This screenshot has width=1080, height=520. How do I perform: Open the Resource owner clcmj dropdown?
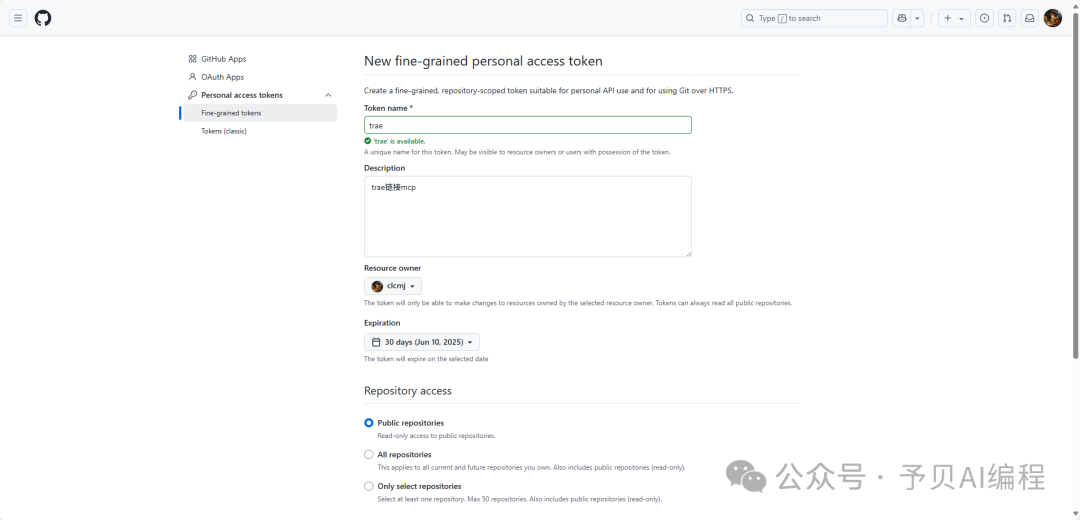[x=393, y=286]
